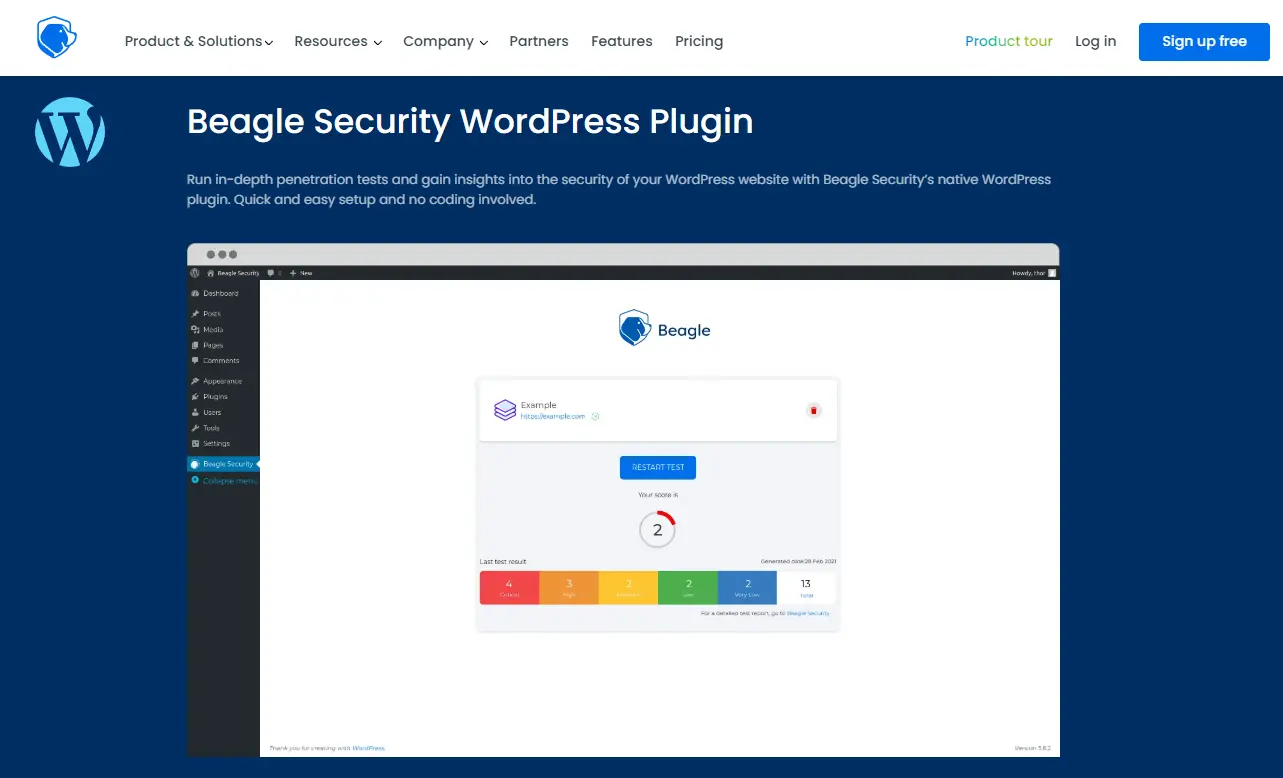Image resolution: width=1283 pixels, height=778 pixels.
Task: Follow the Beagle Security detailed report link
Action: click(808, 613)
